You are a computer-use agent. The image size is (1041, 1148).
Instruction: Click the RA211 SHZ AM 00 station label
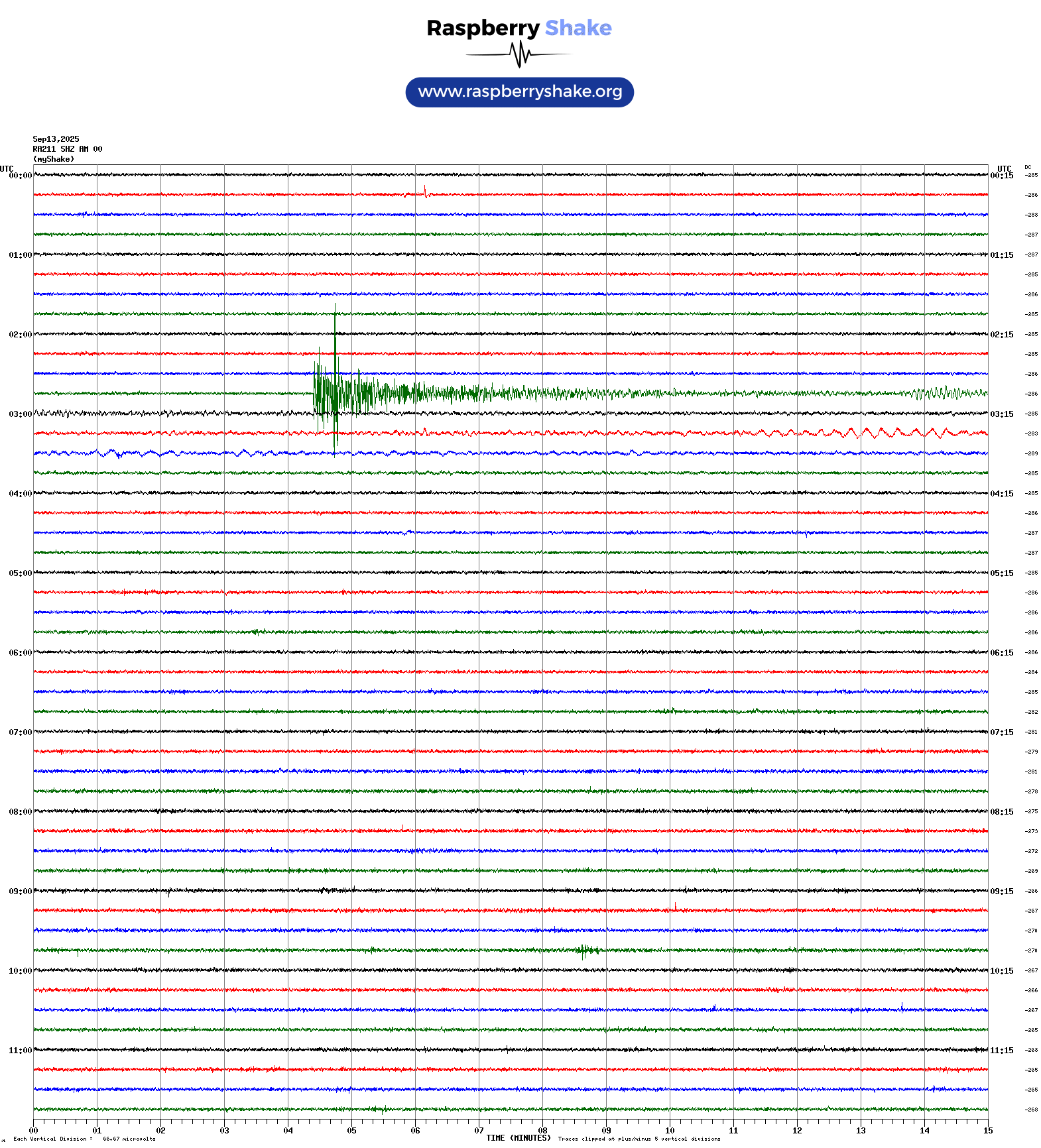pos(68,149)
